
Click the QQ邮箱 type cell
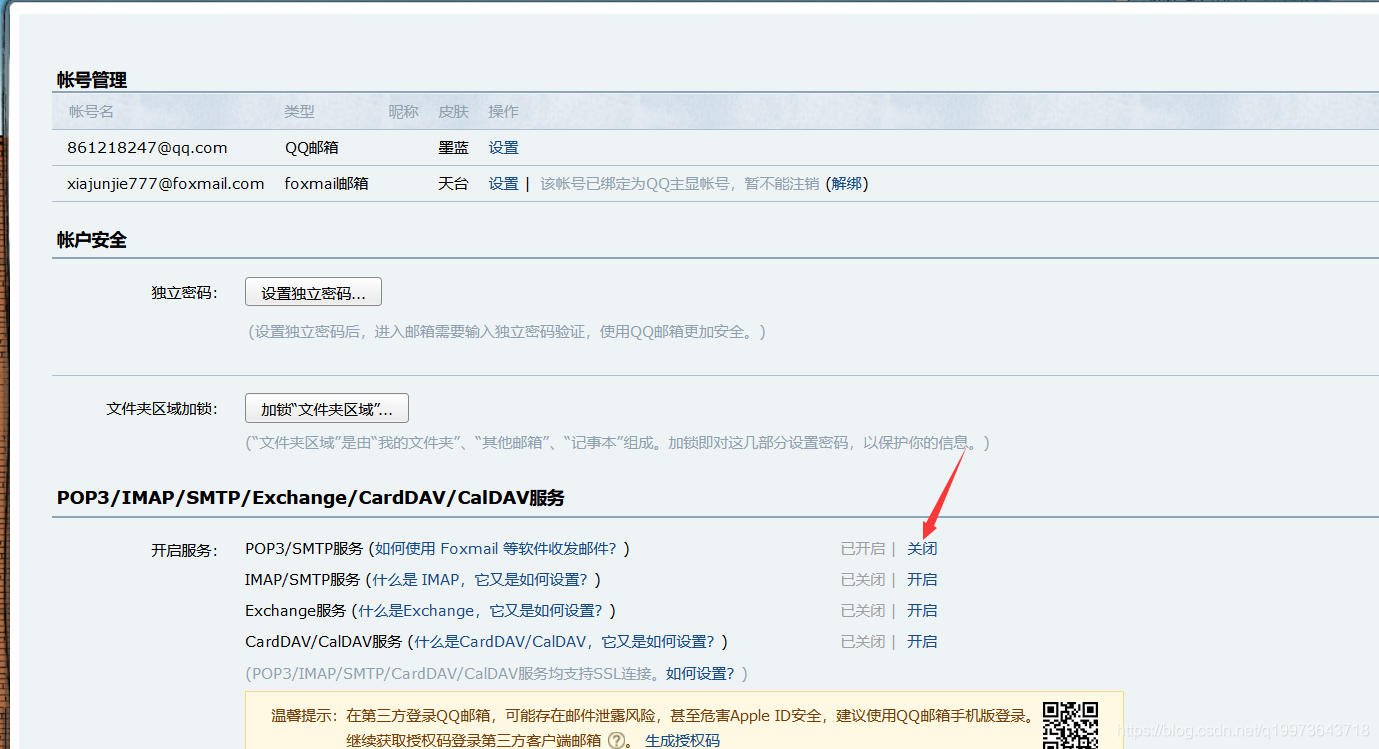[x=311, y=148]
